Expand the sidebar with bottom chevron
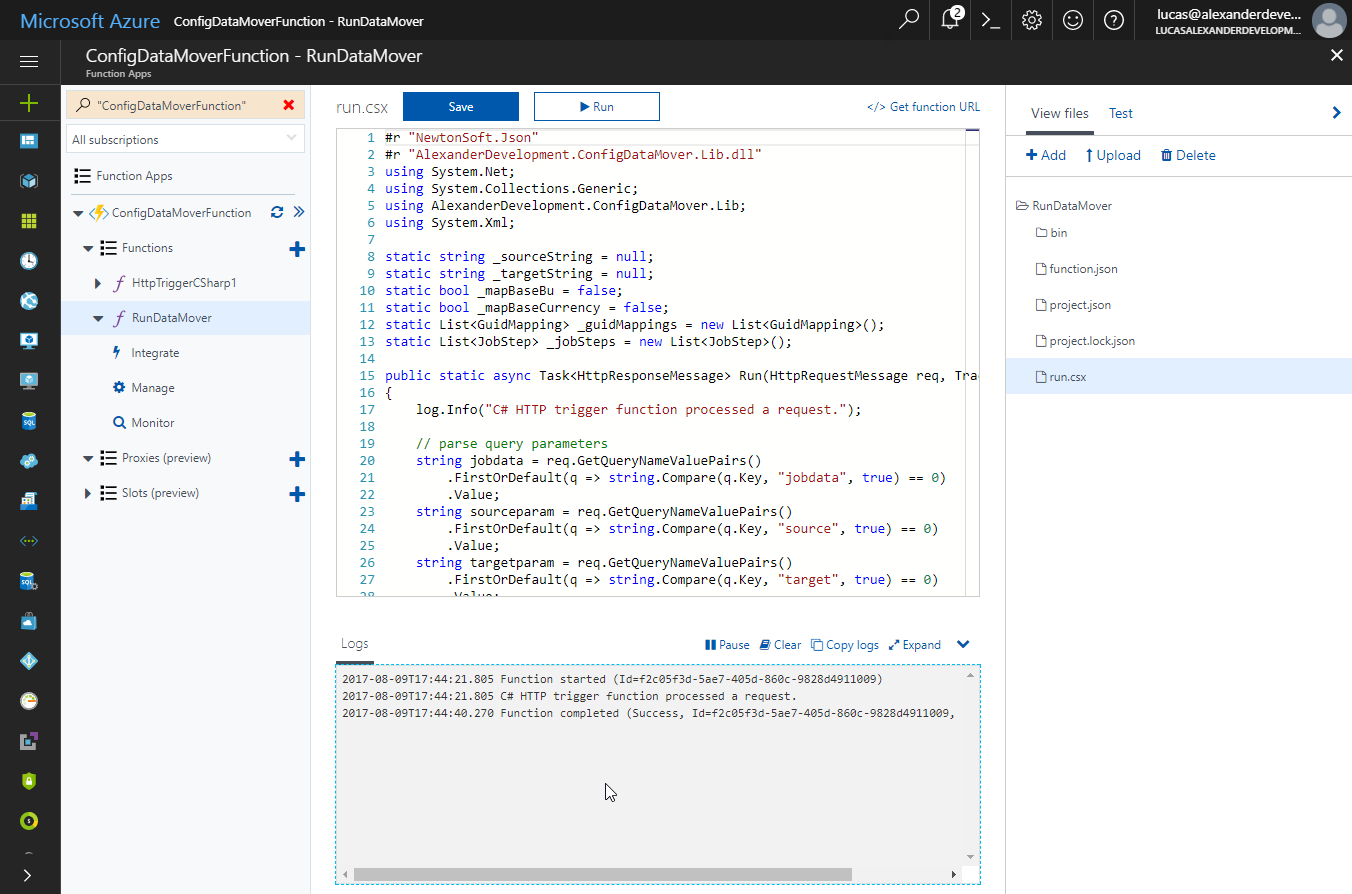The height and width of the screenshot is (894, 1352). click(27, 875)
